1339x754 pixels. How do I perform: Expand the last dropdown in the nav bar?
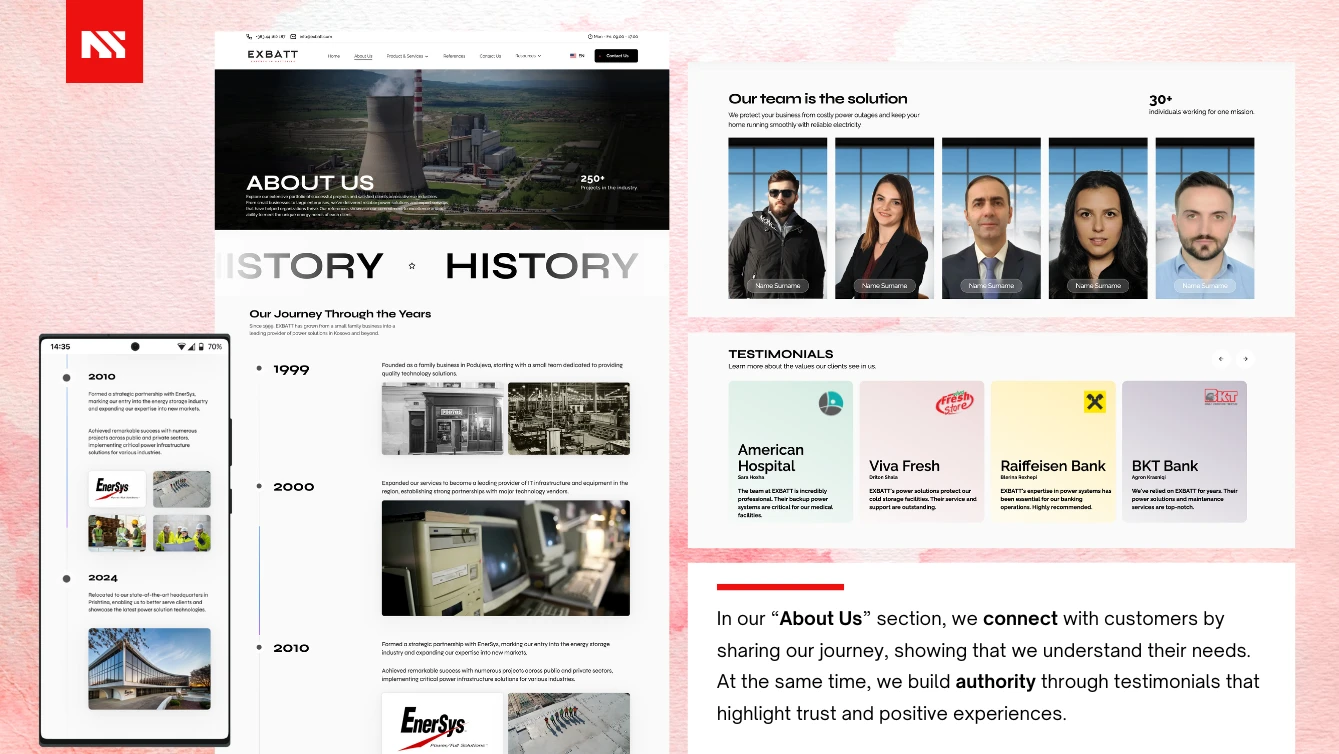point(528,56)
